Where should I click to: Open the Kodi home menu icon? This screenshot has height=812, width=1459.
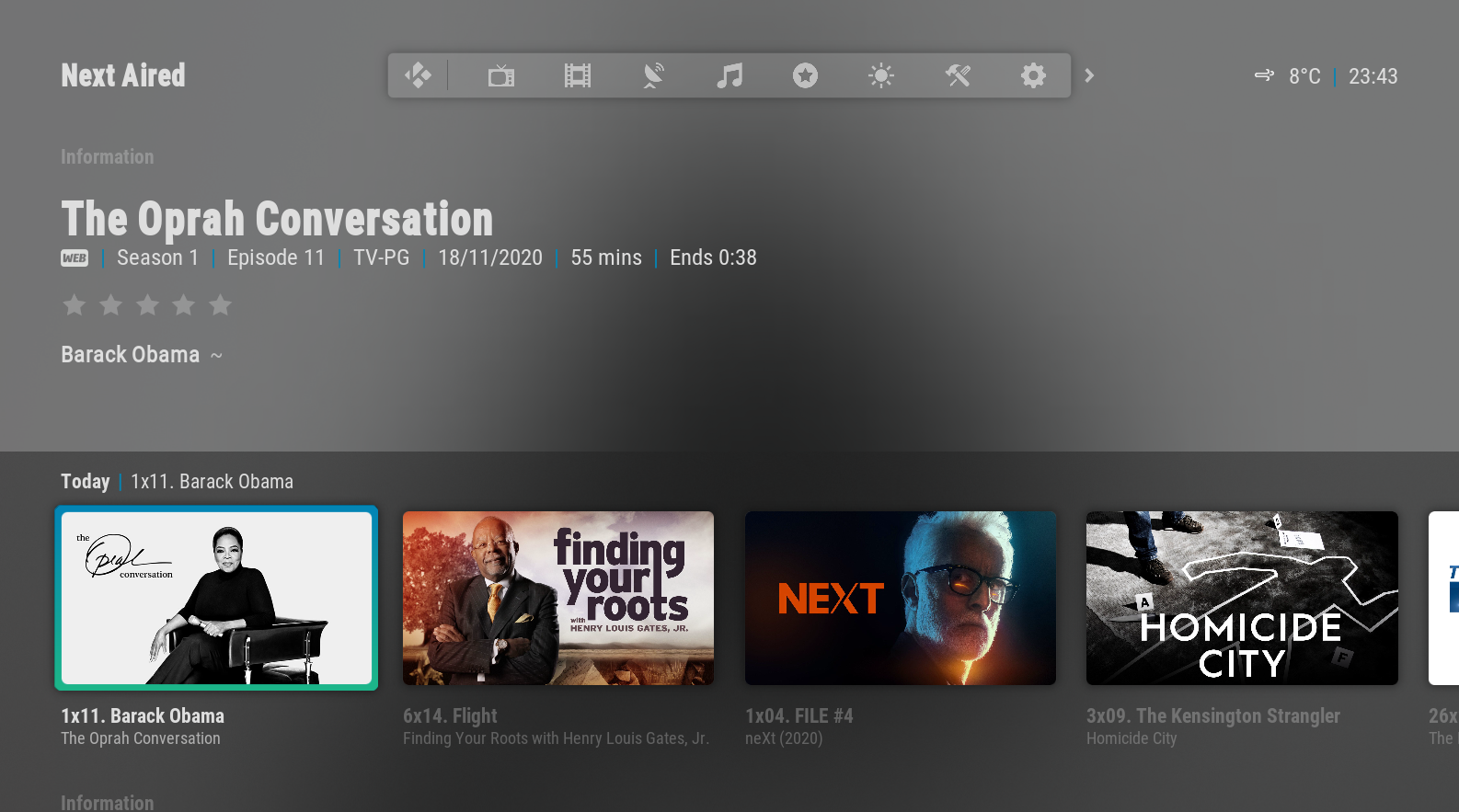pos(418,75)
